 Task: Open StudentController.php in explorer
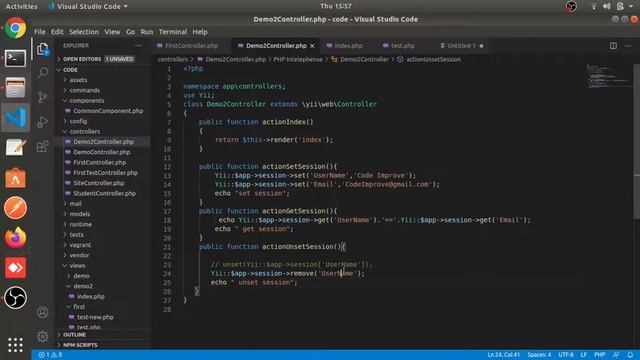click(104, 193)
